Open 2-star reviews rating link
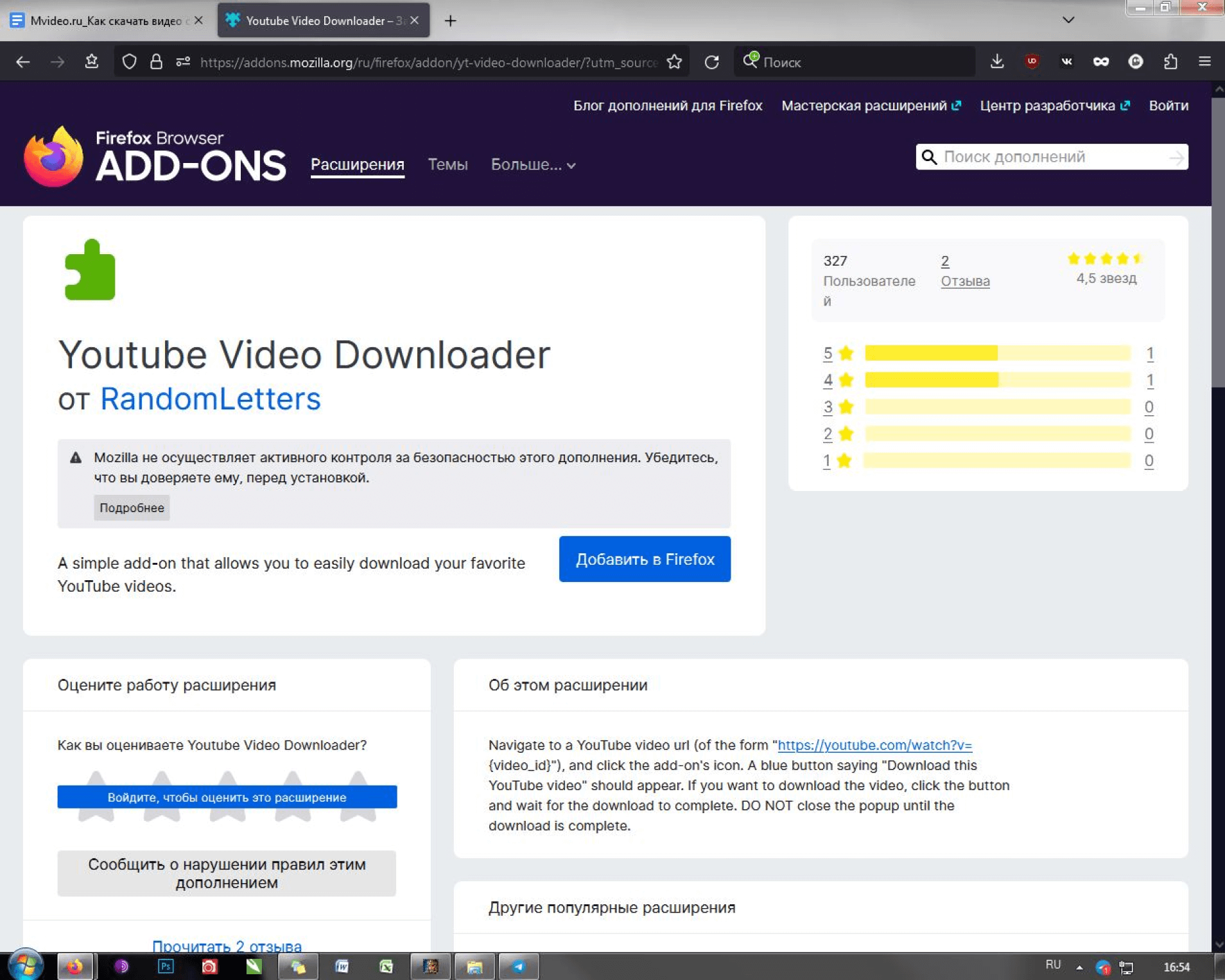 click(x=828, y=434)
